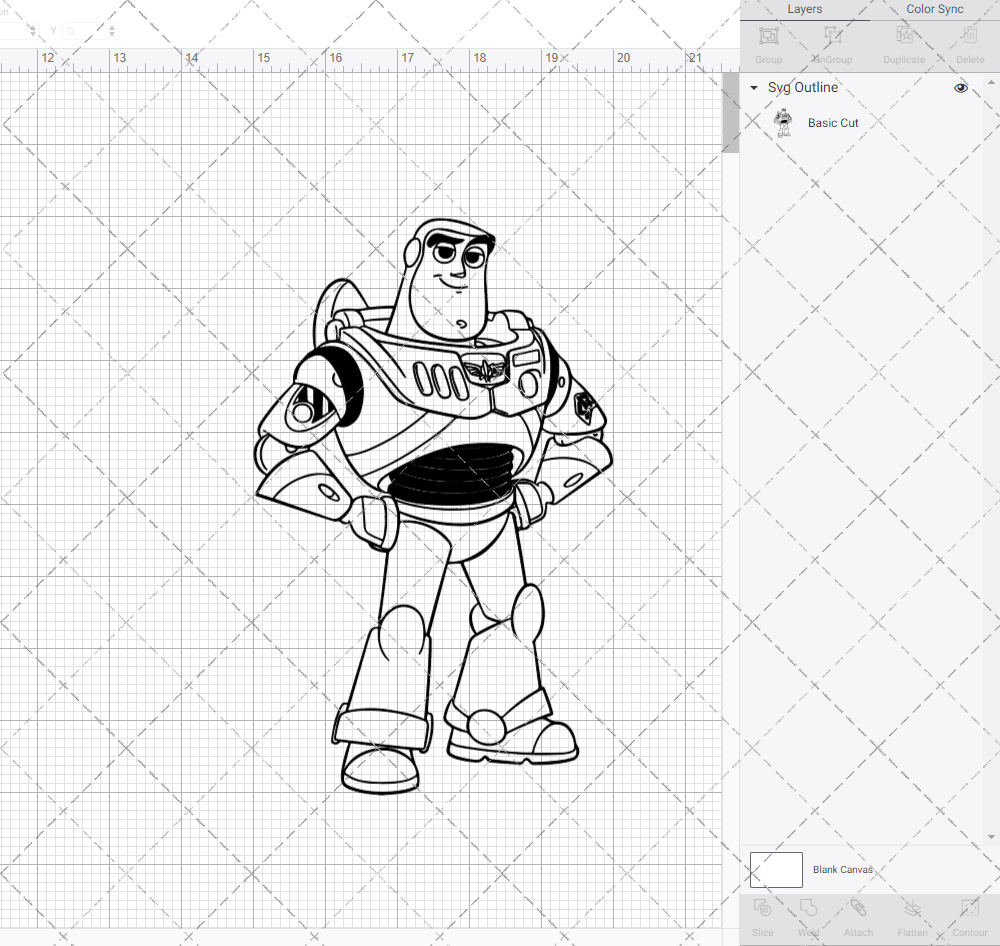
Task: Click the Attach paperclip icon
Action: pyautogui.click(x=858, y=908)
